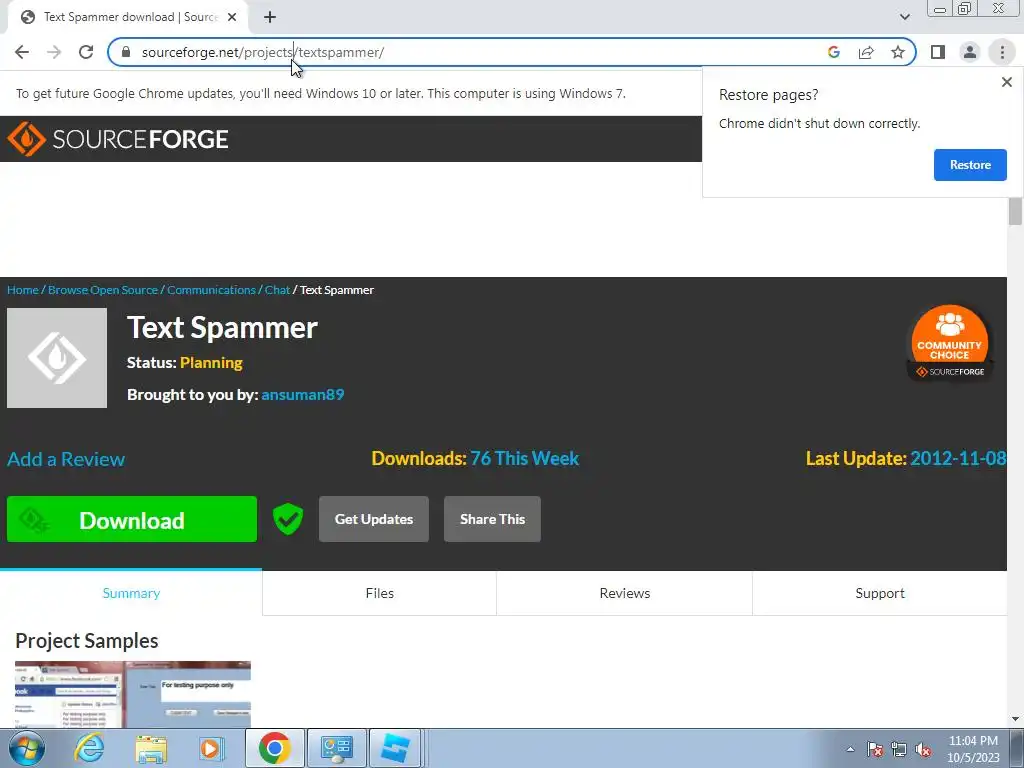Select the Summary tab
The width and height of the screenshot is (1024, 768).
tap(131, 593)
